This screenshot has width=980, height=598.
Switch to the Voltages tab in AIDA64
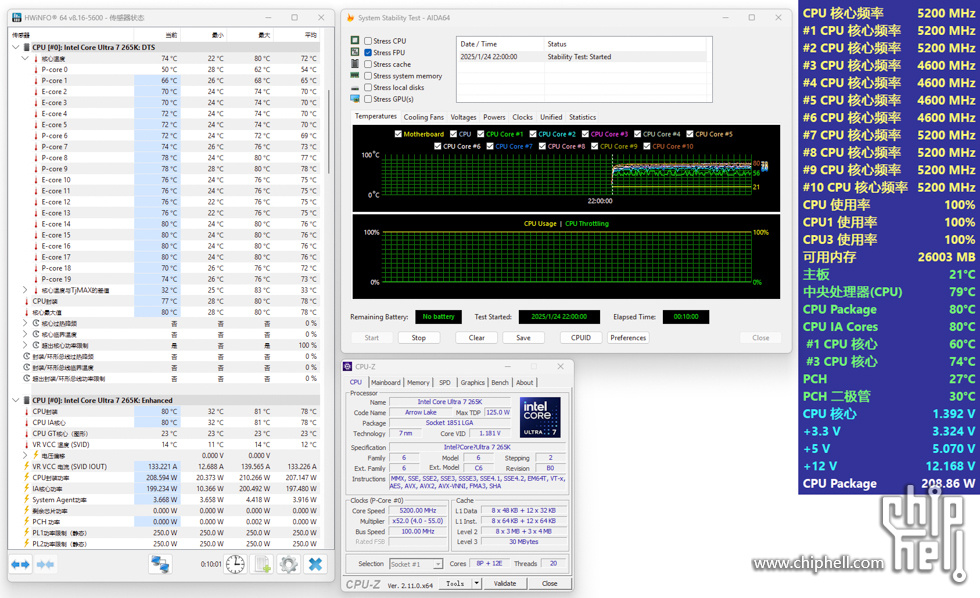[463, 117]
